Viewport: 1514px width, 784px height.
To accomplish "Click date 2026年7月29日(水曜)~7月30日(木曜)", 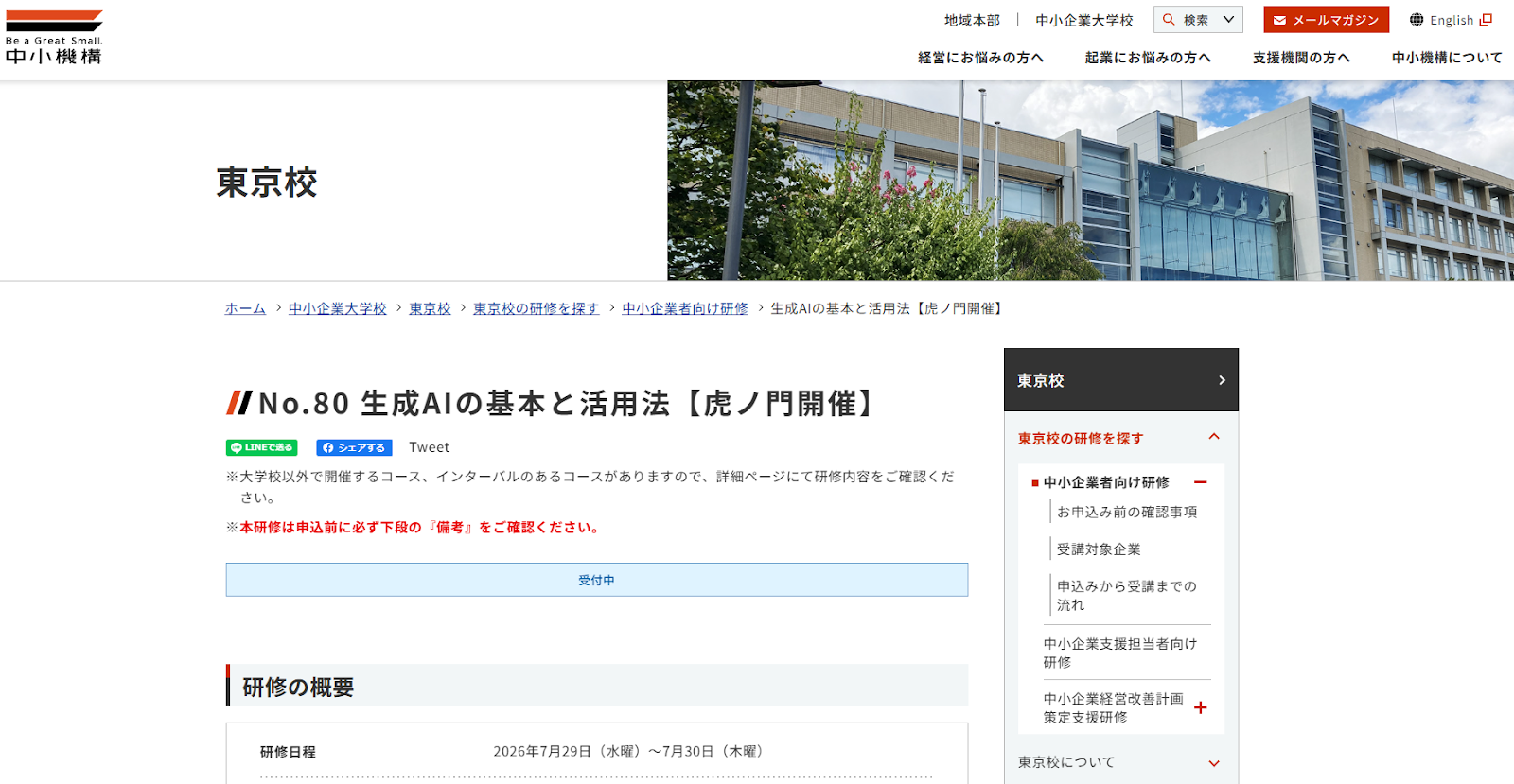I will coord(630,751).
